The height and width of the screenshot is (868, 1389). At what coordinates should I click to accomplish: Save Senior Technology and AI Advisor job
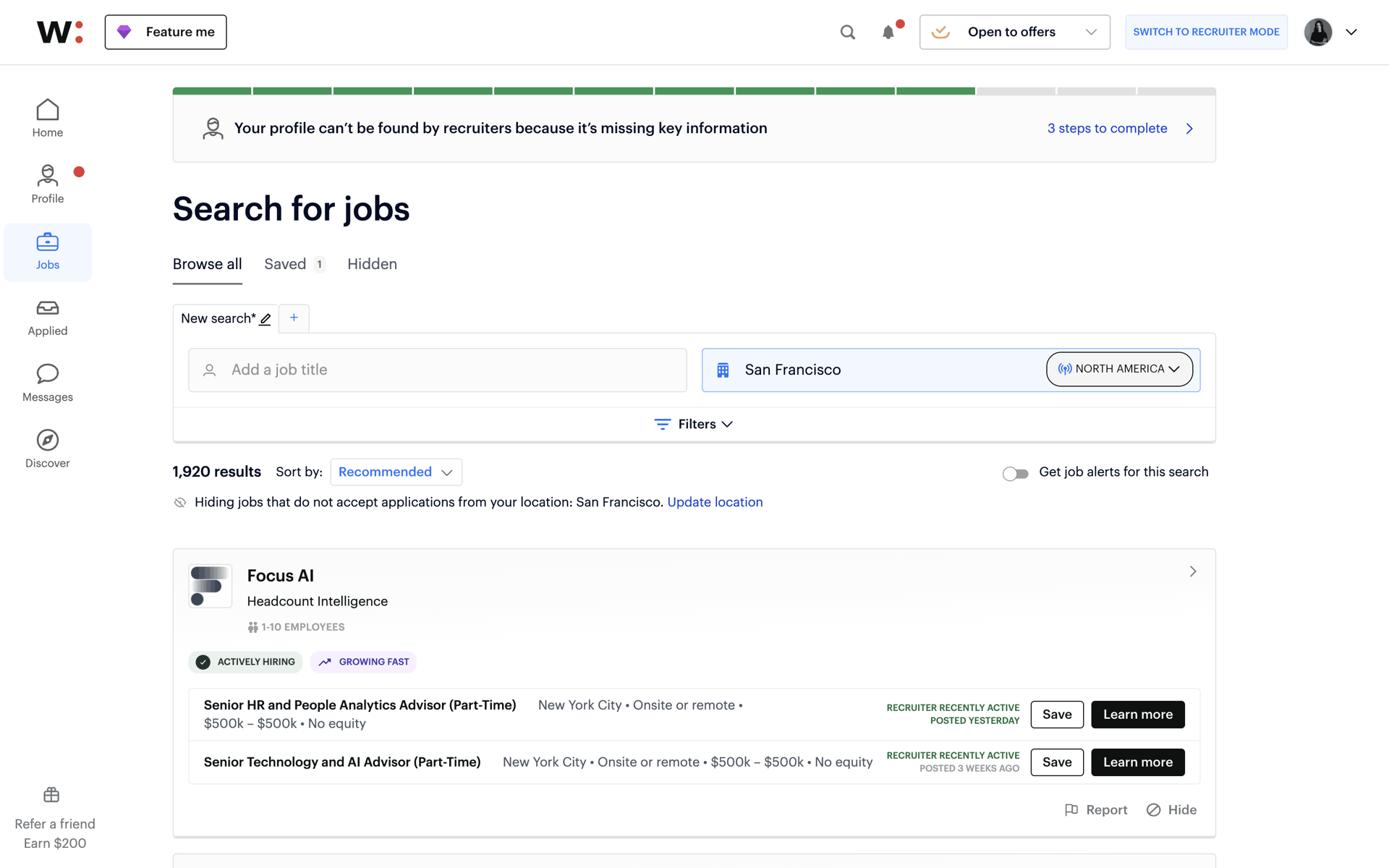click(x=1057, y=762)
